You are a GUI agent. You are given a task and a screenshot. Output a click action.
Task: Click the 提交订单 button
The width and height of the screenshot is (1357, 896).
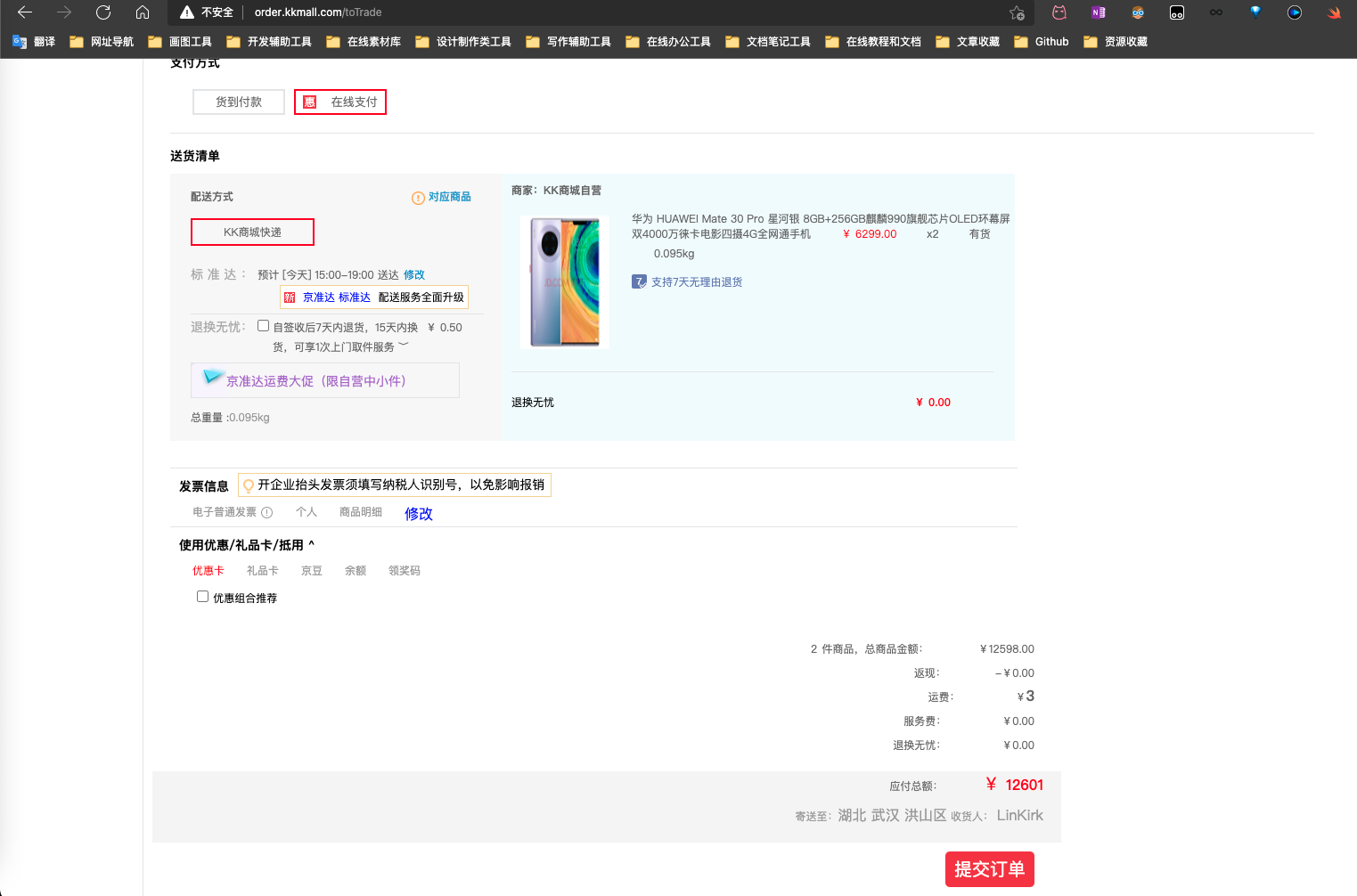point(990,869)
